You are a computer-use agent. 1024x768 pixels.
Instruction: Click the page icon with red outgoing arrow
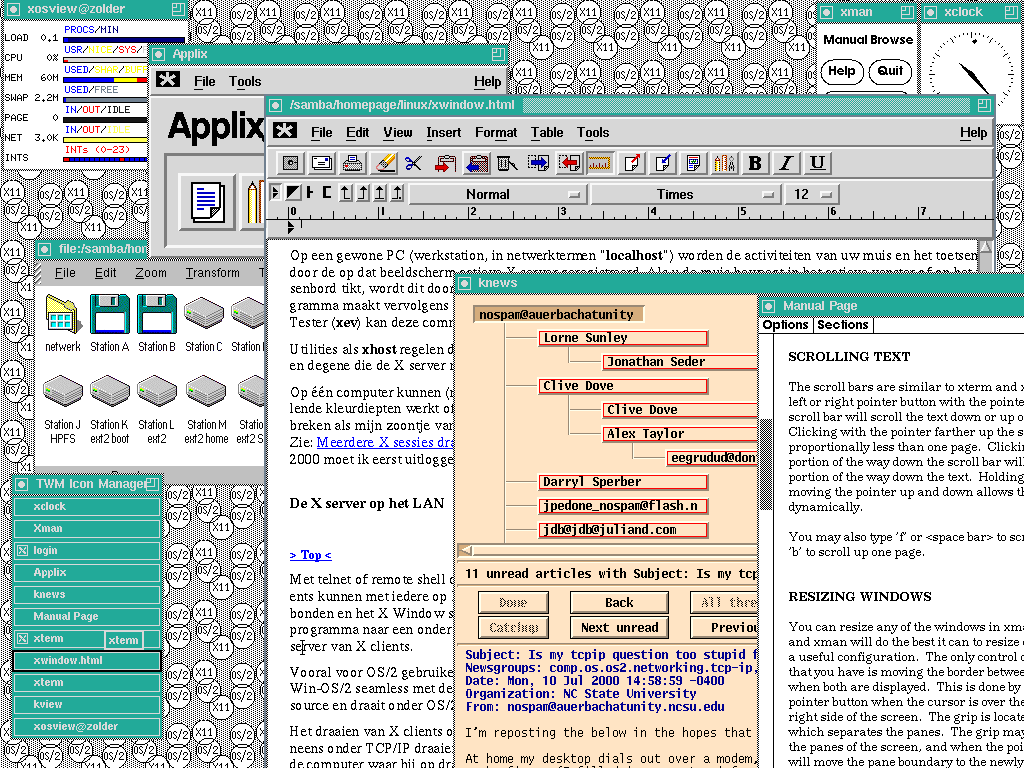click(632, 163)
